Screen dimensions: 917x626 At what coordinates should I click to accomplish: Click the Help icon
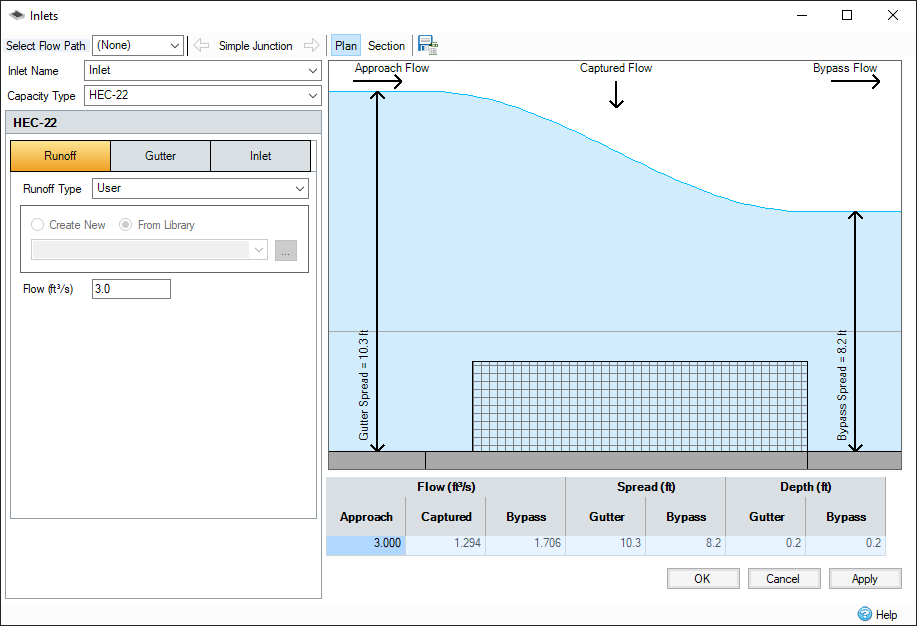pos(864,614)
